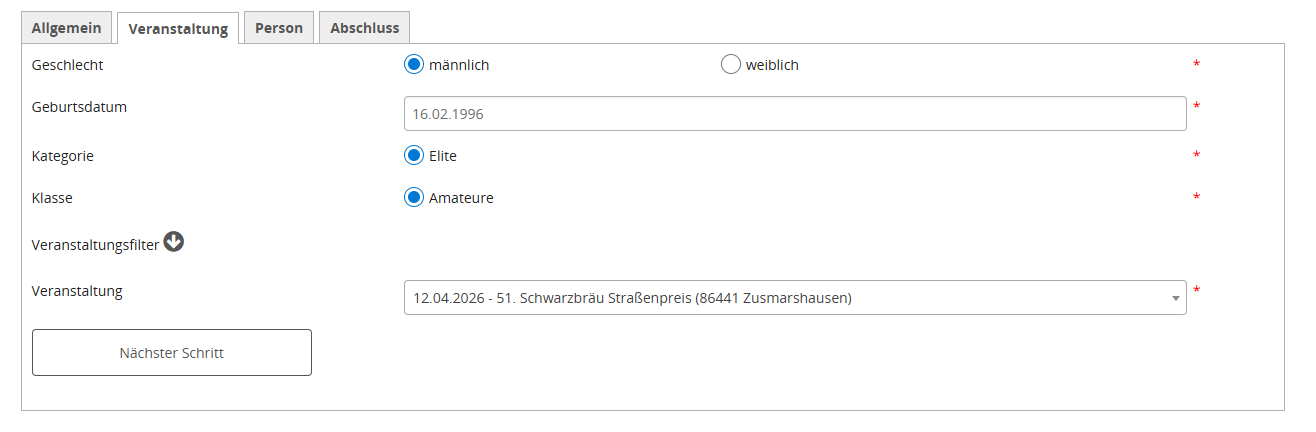Switch to the Allgemein tab
1316x432 pixels.
(x=66, y=28)
